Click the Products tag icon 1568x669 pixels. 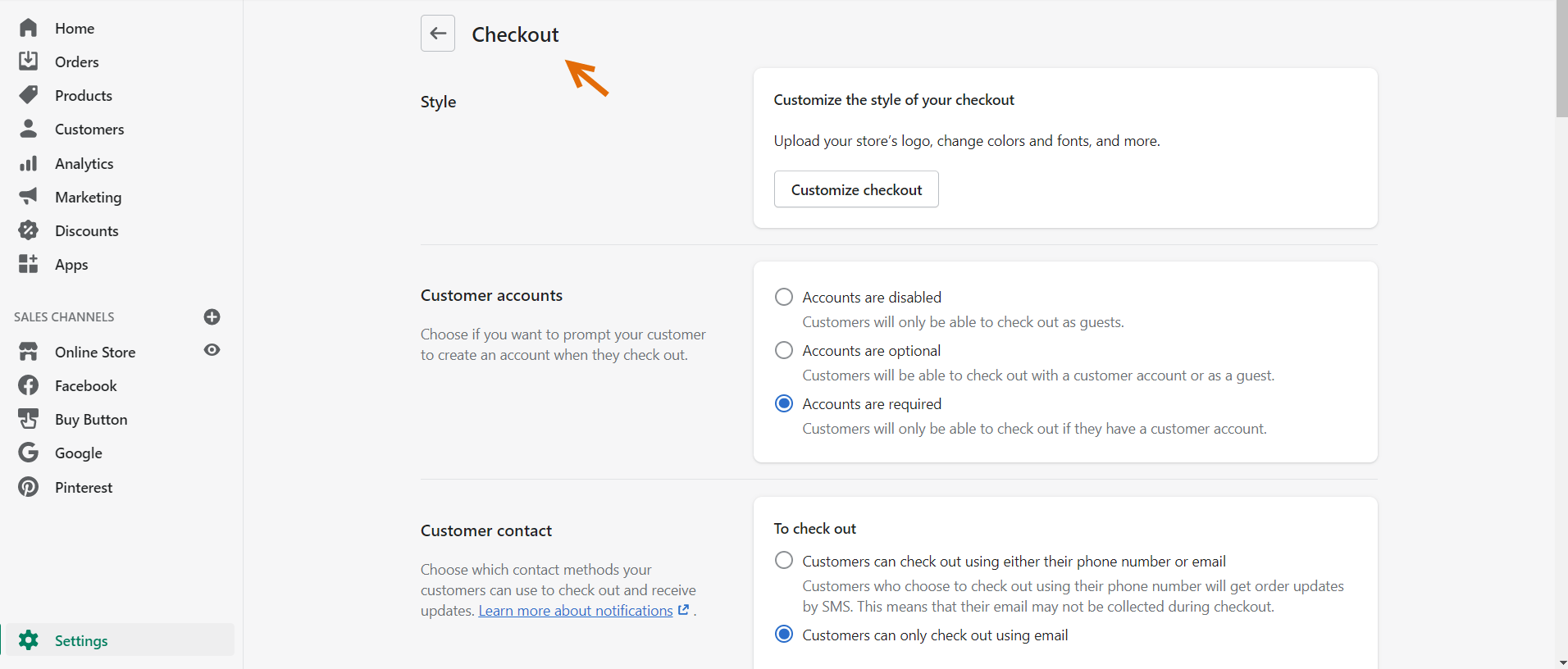pyautogui.click(x=29, y=95)
